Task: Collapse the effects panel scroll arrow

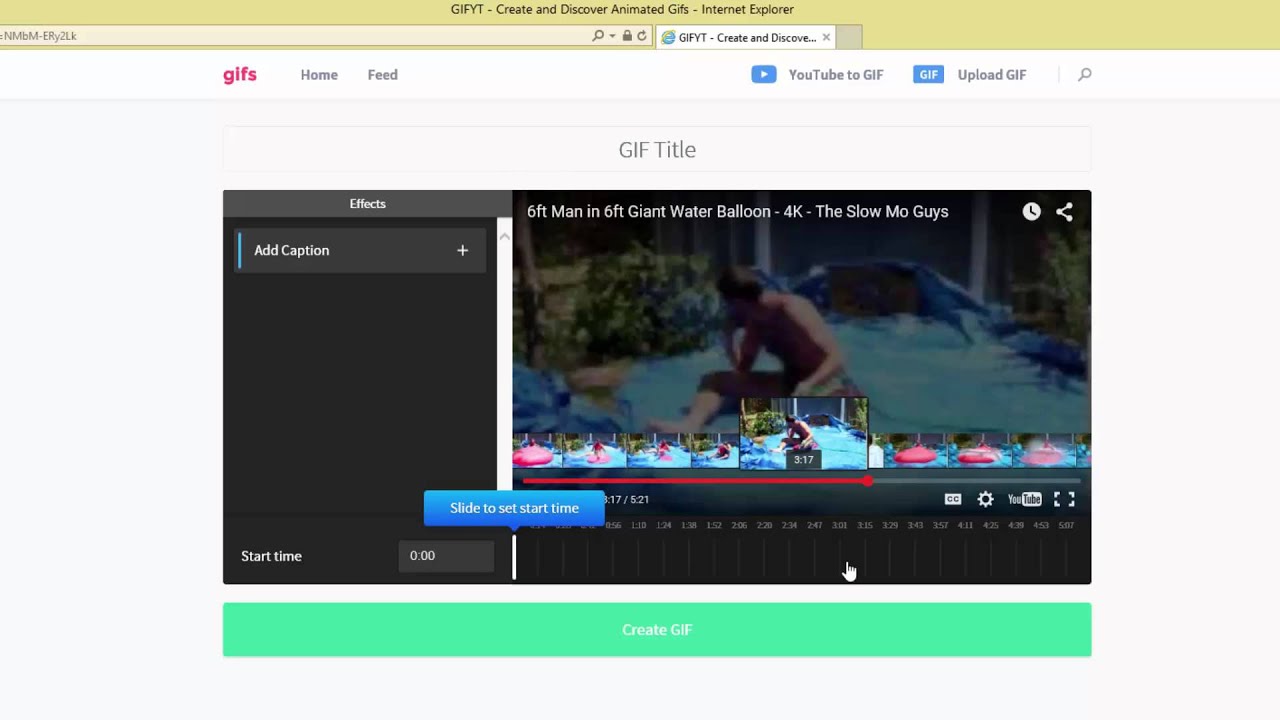Action: click(504, 237)
